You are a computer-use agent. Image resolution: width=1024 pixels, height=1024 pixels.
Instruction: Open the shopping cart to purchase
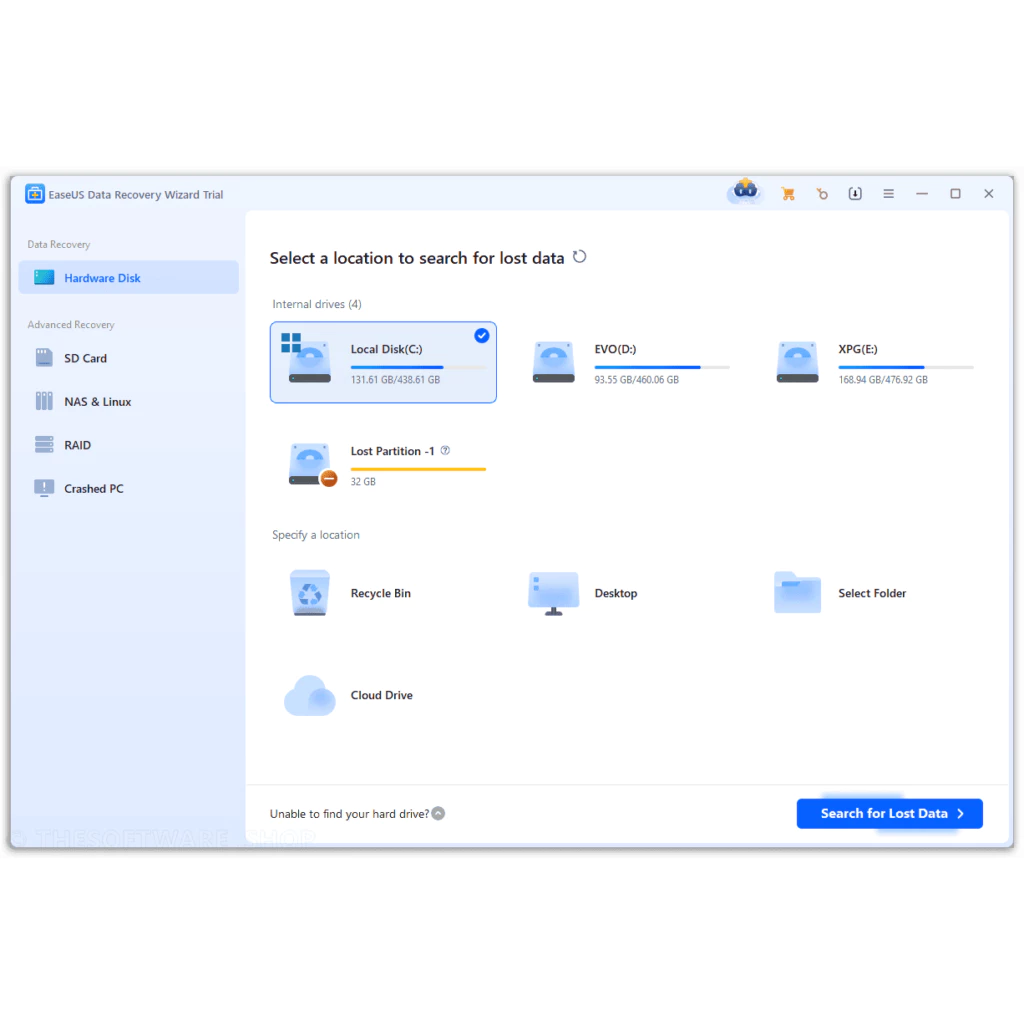(x=788, y=193)
